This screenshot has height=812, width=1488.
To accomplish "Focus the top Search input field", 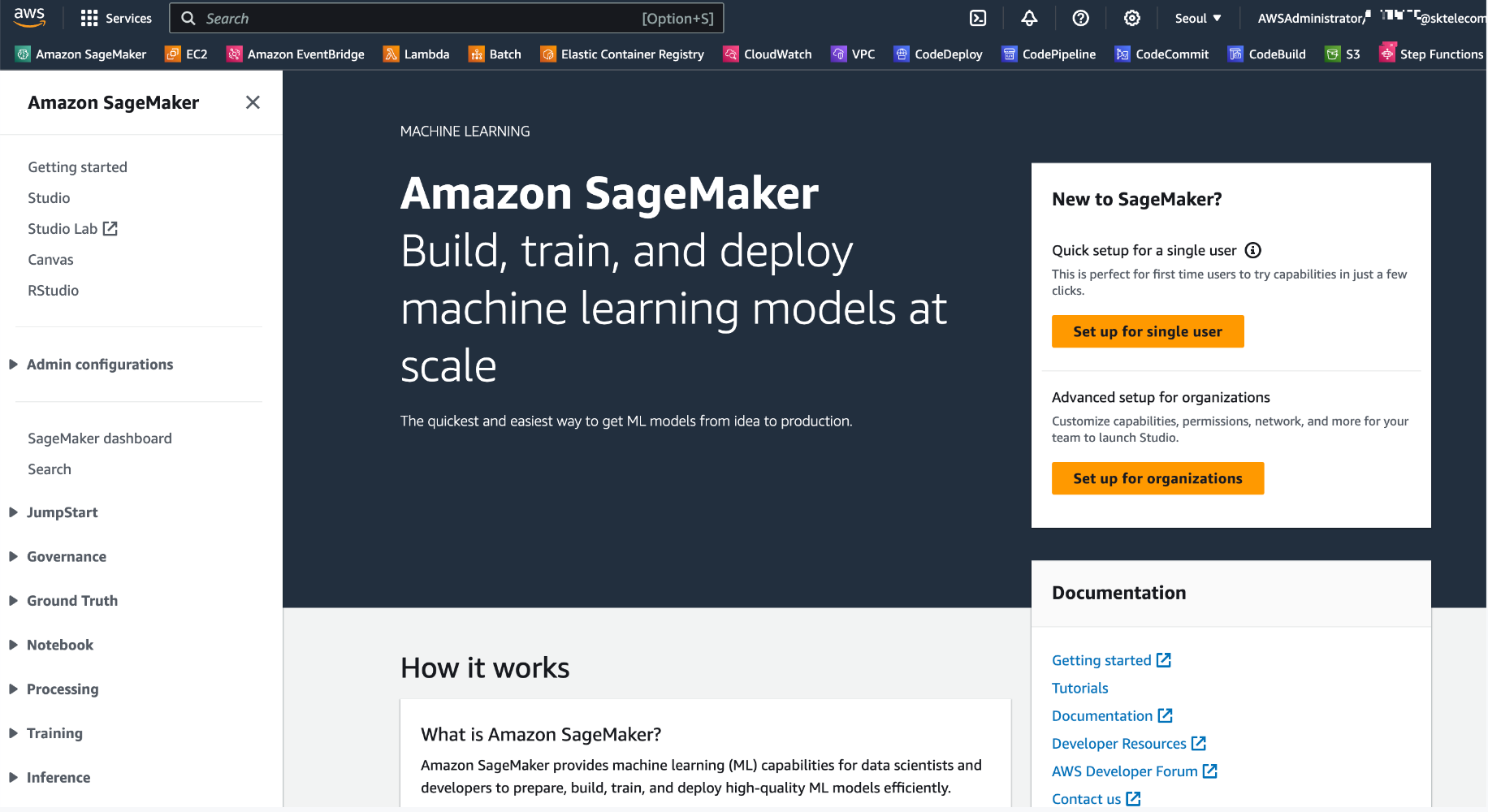I will [x=447, y=18].
